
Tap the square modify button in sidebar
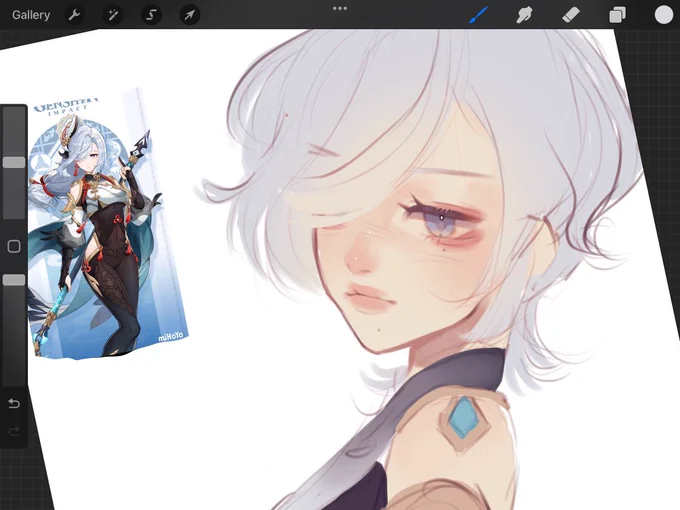point(14,246)
